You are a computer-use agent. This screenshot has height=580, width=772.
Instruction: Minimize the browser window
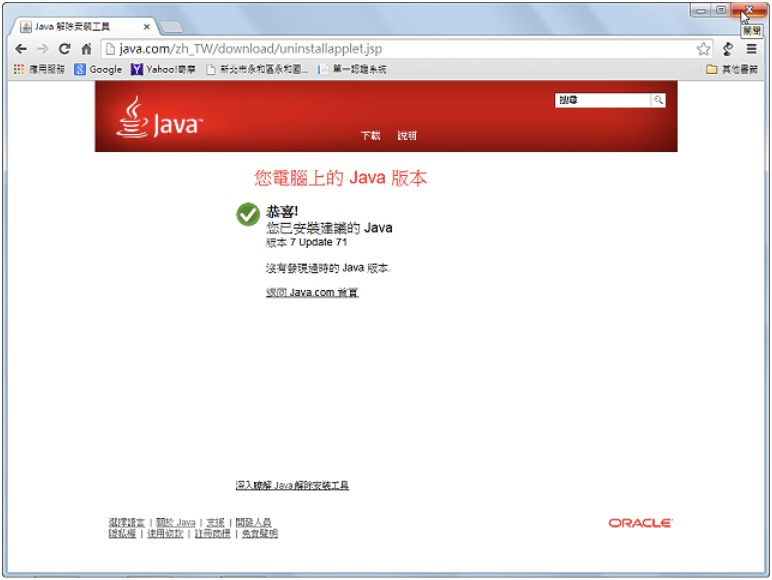click(701, 10)
